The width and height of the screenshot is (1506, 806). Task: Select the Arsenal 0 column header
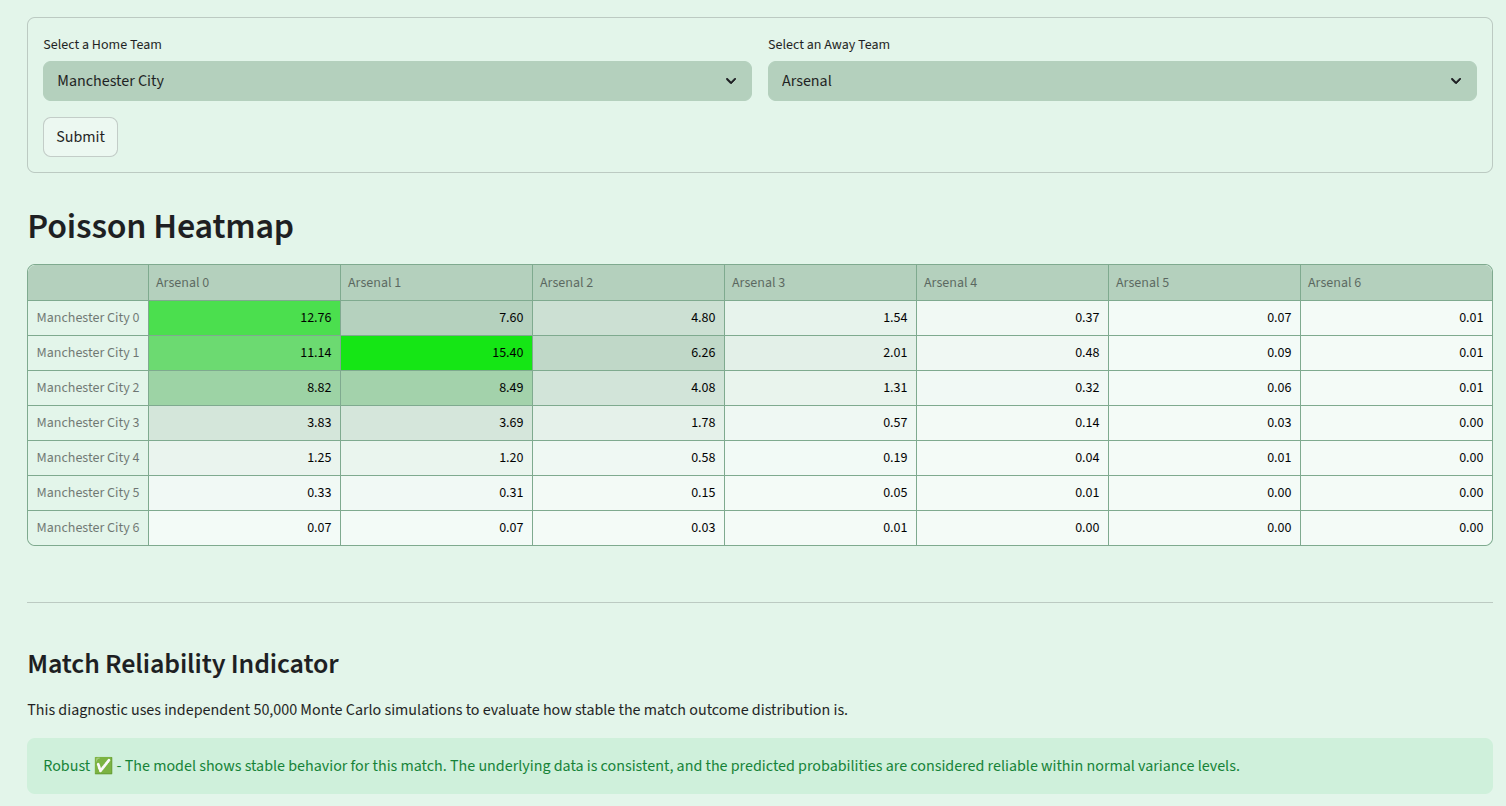point(244,283)
